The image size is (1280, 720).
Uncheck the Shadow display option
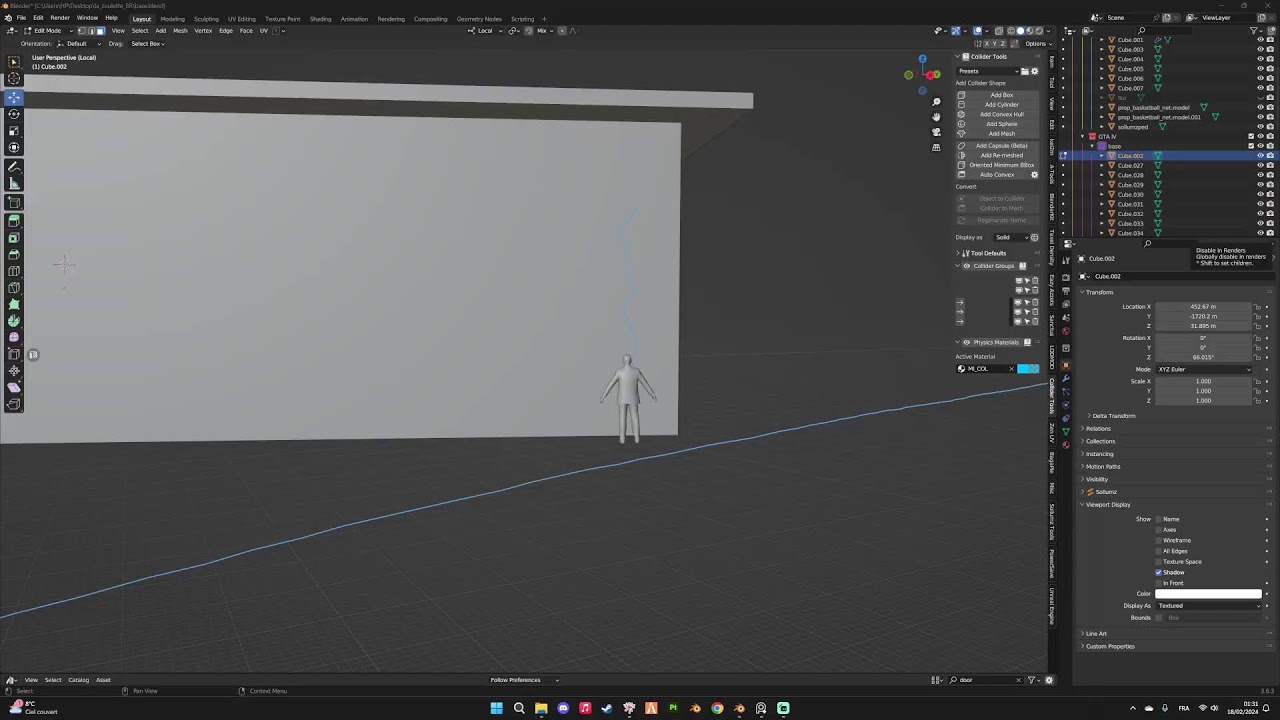click(x=1159, y=572)
